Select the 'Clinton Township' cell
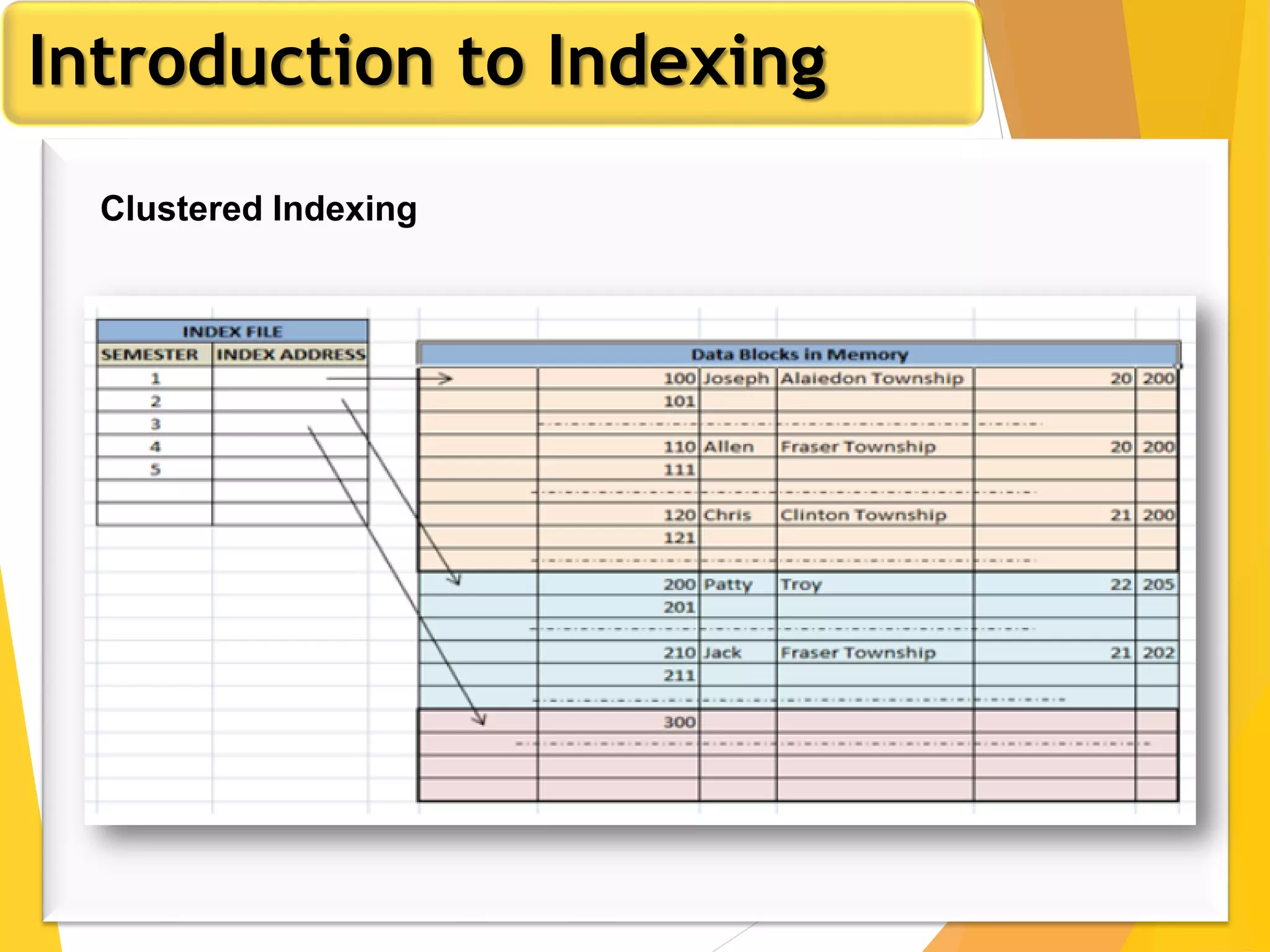Screen dimensions: 1270x952 click(874, 515)
